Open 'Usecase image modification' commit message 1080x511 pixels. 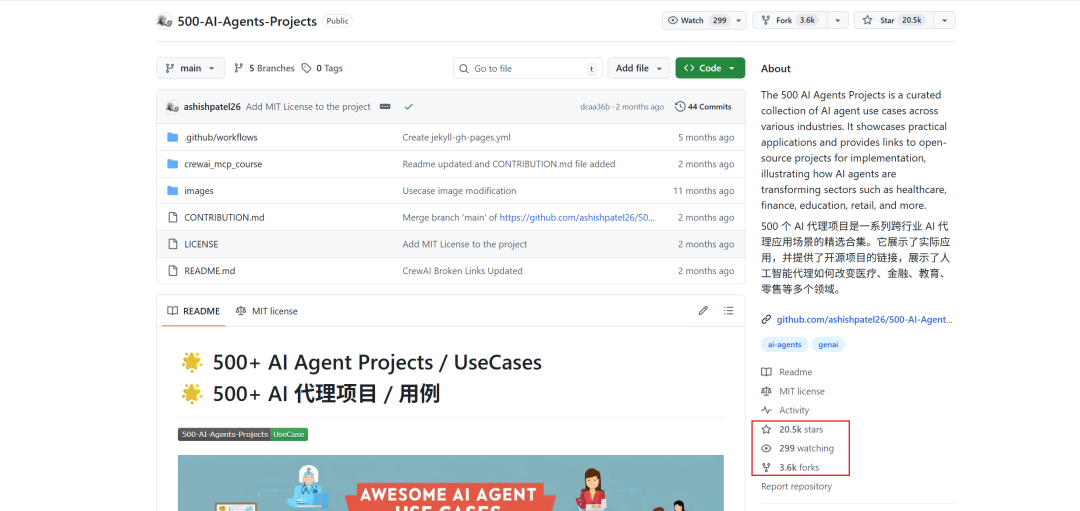[459, 191]
